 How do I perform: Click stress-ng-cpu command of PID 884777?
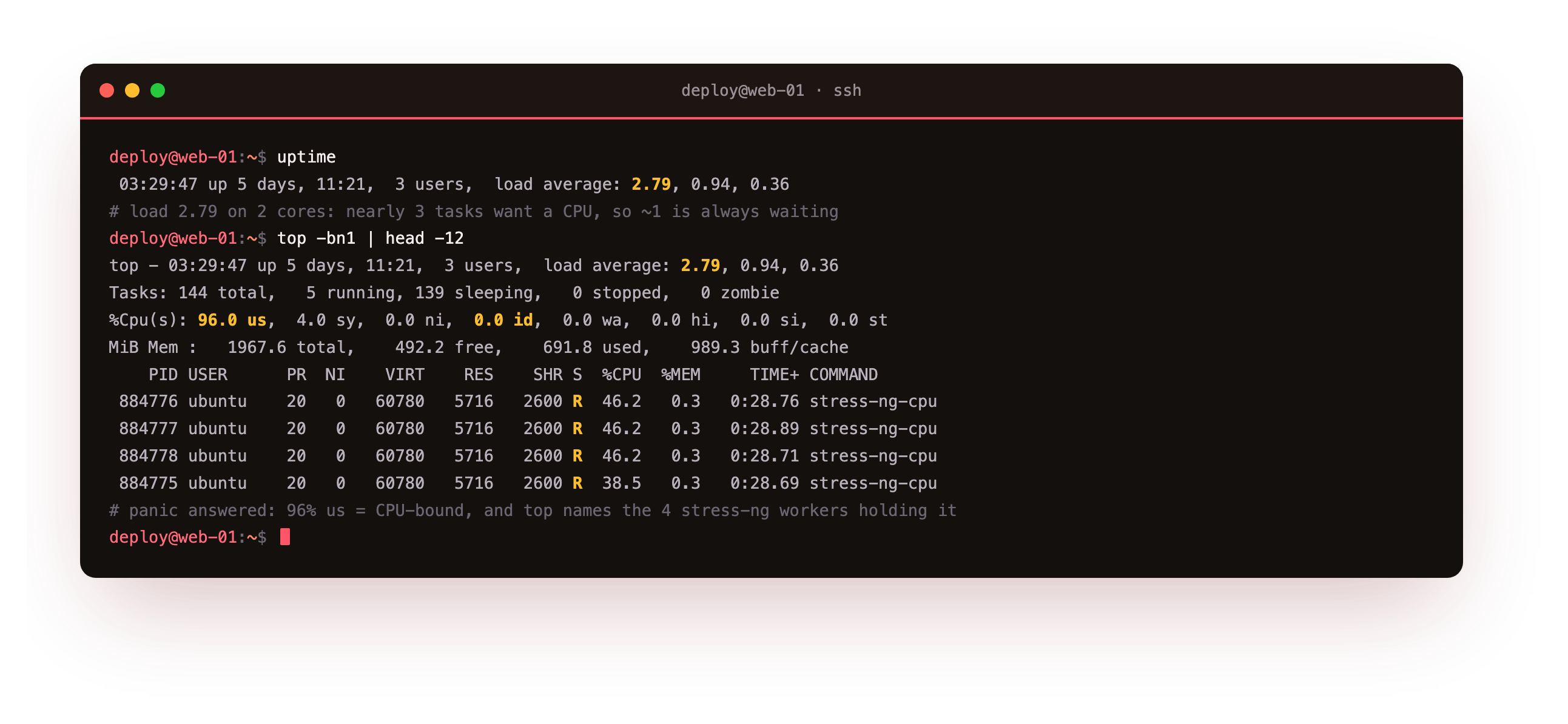[x=873, y=429]
